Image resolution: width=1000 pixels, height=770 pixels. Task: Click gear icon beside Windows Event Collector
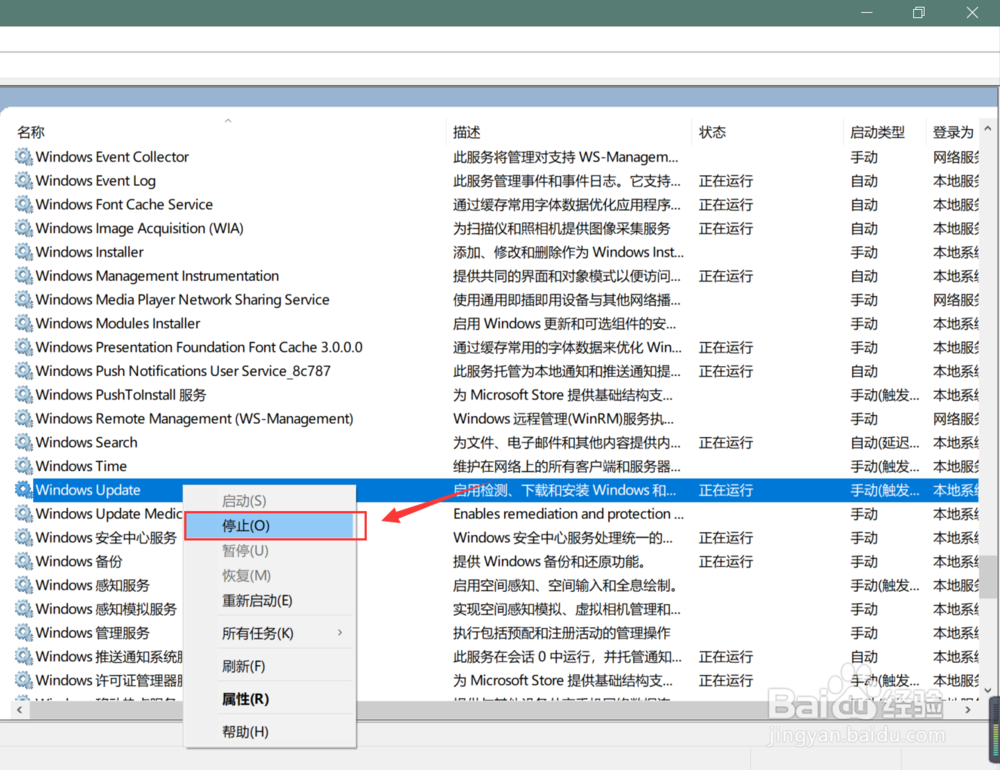pyautogui.click(x=24, y=157)
